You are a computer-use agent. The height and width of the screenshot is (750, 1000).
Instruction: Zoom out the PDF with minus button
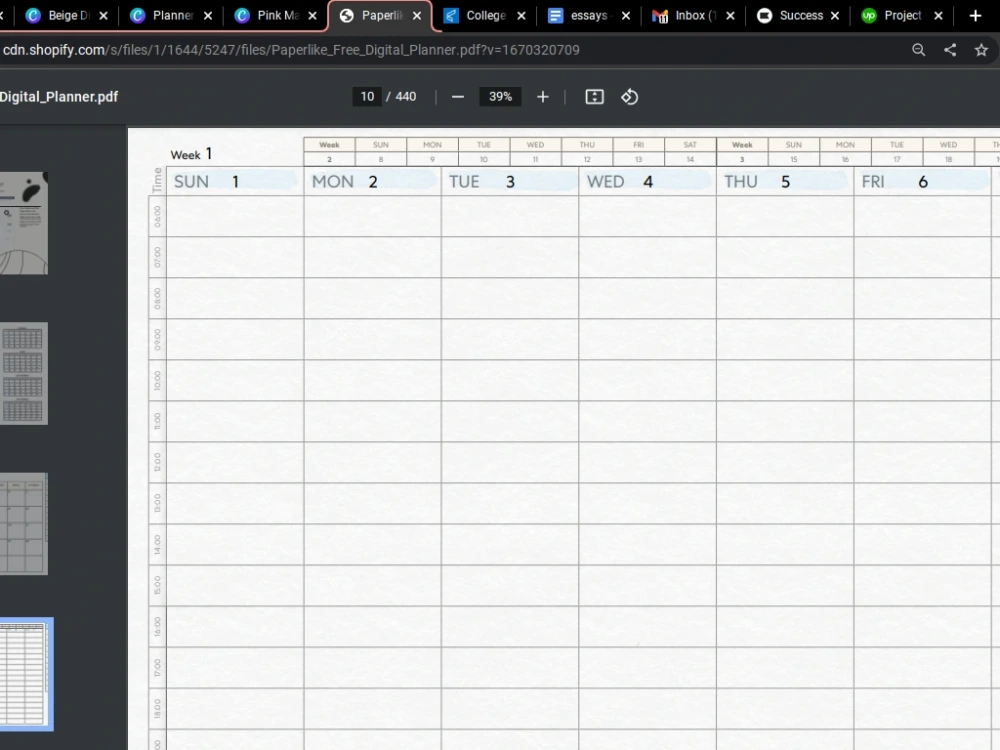point(458,97)
